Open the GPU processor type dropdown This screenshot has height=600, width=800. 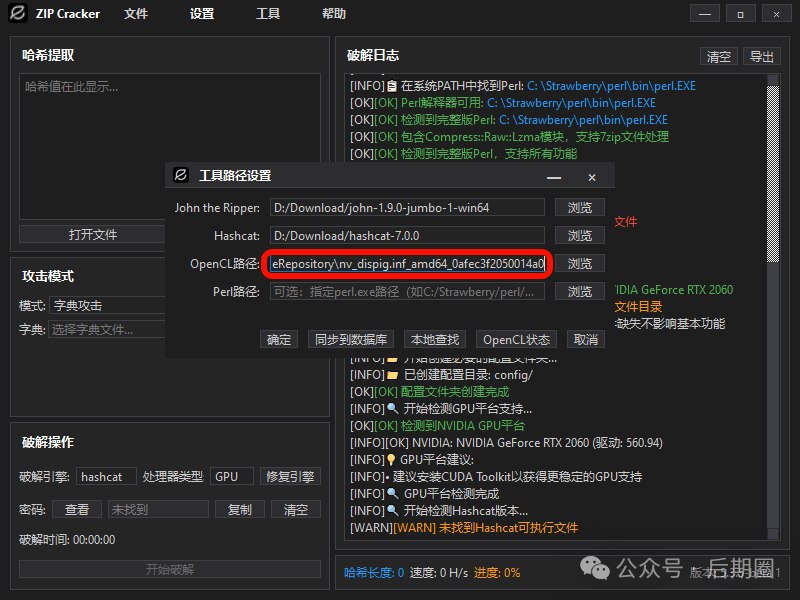pos(231,476)
